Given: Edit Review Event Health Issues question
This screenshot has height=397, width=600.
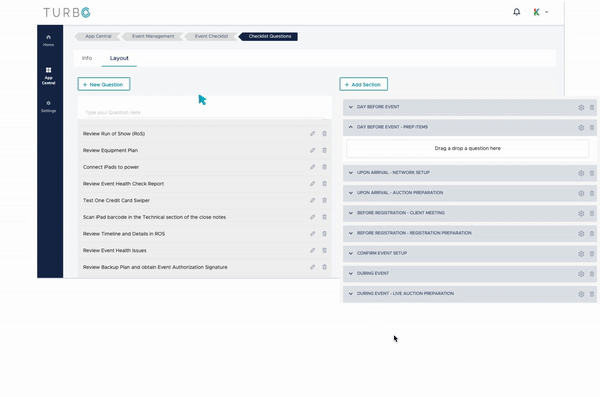Looking at the screenshot, I should tap(313, 250).
